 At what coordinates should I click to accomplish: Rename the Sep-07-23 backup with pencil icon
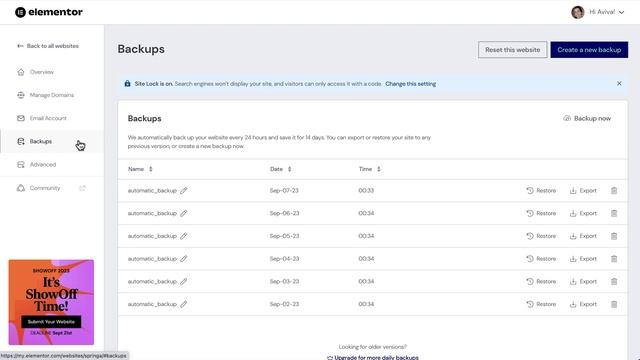click(x=184, y=191)
